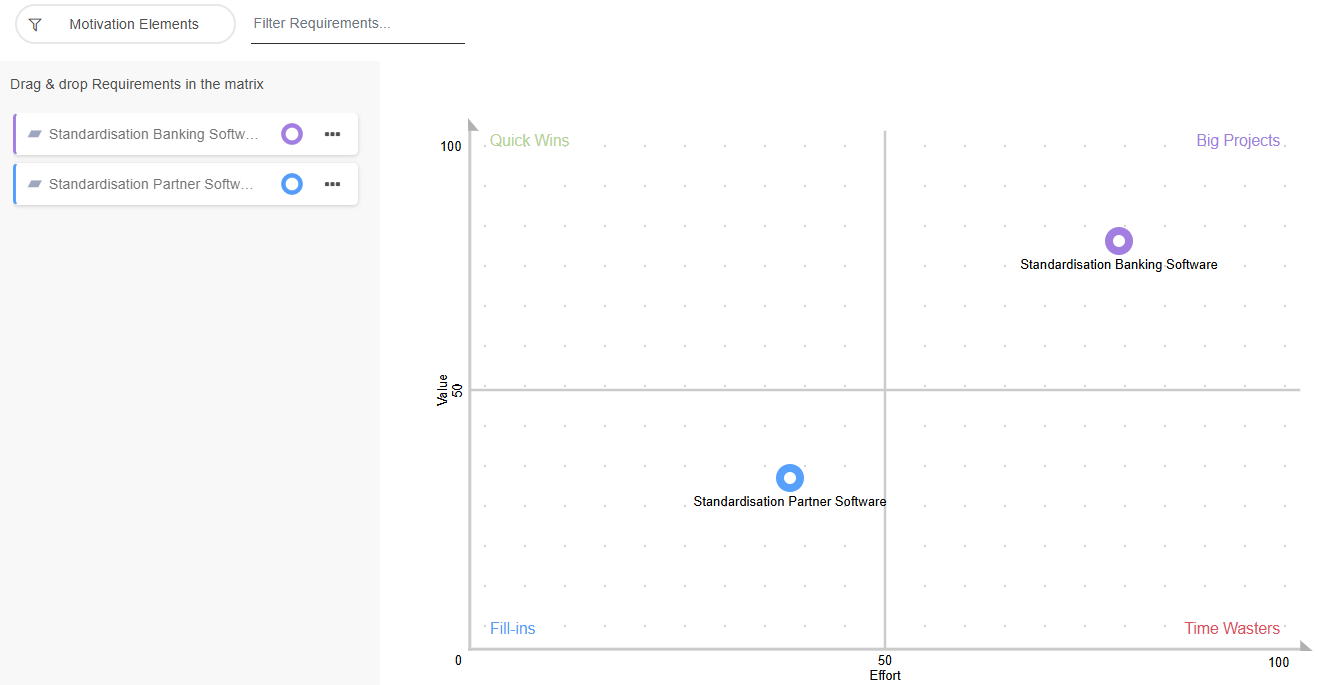1318x685 pixels.
Task: Open three-dot menu for Standardisation Banking Software
Action: tap(333, 134)
